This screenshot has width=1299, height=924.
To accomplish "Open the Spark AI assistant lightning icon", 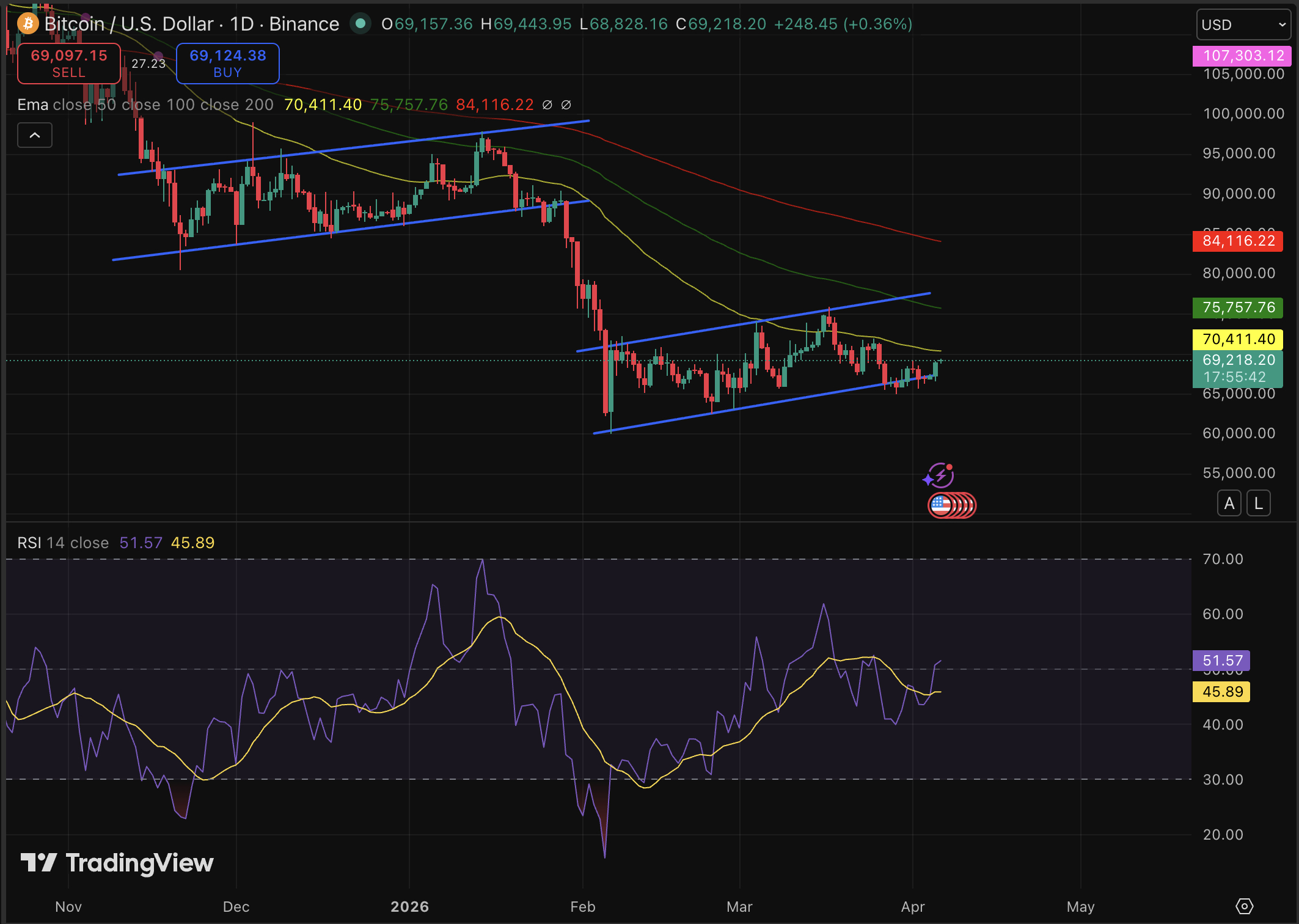I will [939, 475].
